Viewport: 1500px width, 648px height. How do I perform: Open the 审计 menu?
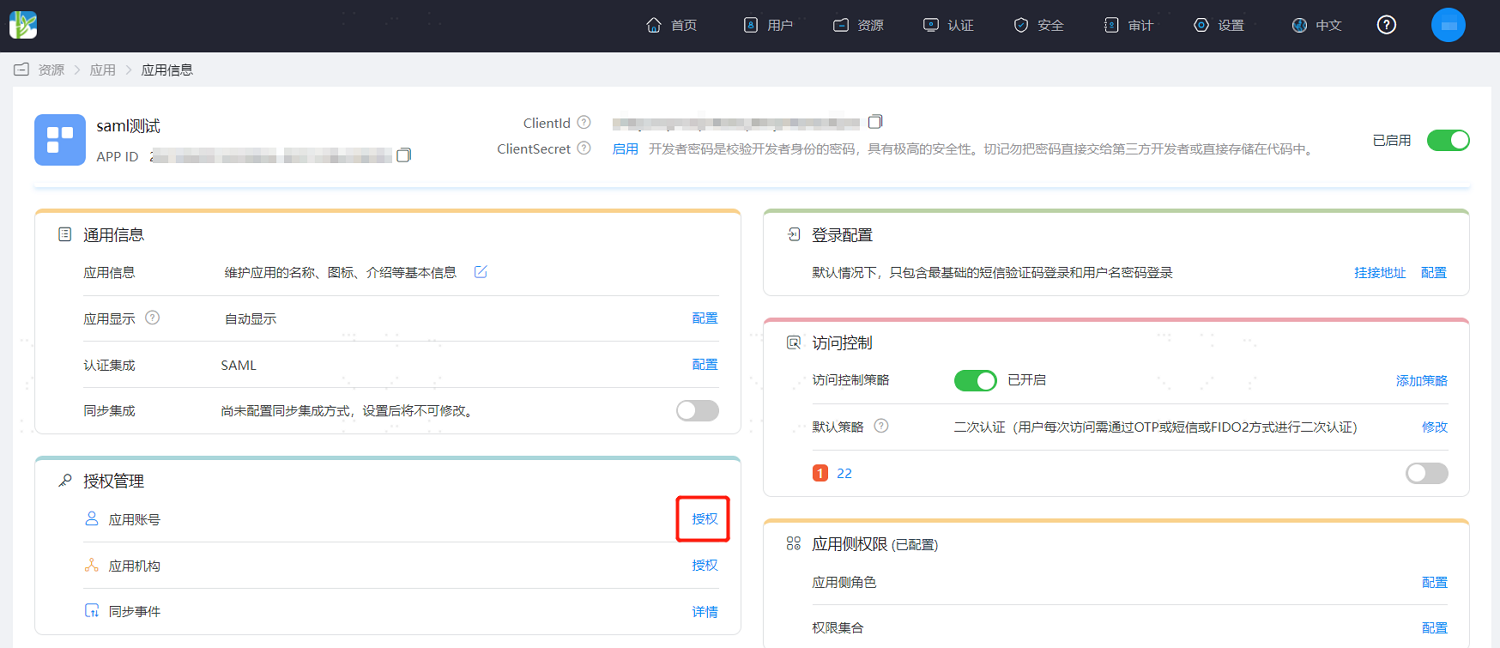[1128, 25]
